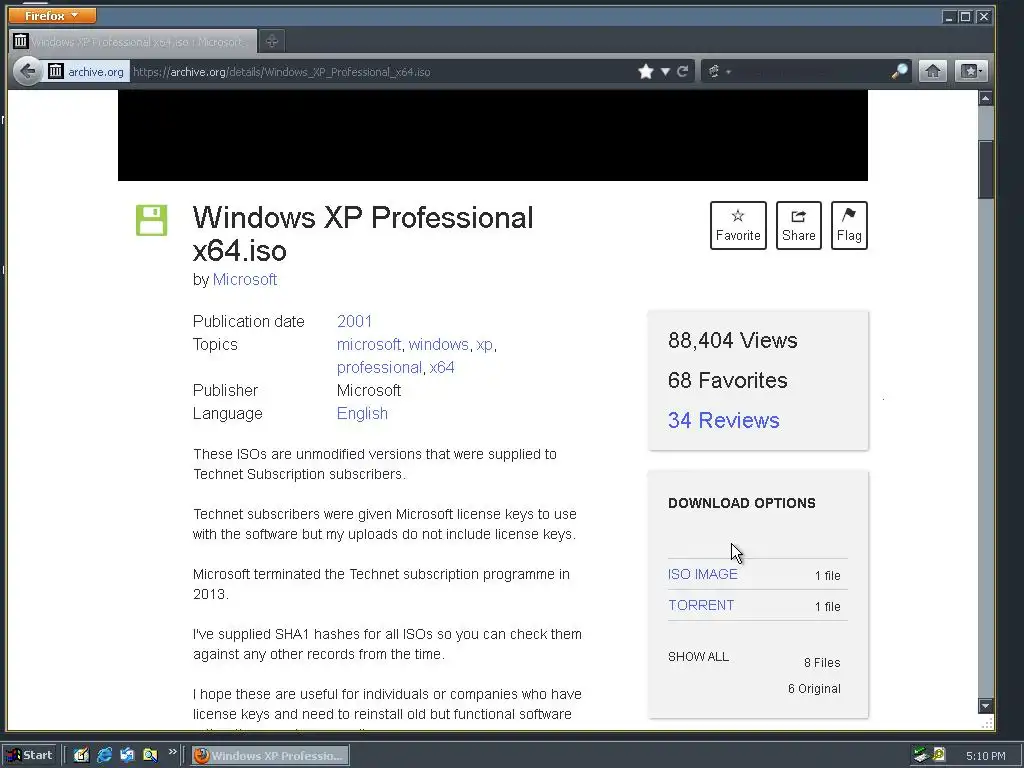Click the Windows XP Professional x64.iso title
This screenshot has height=768, width=1024.
click(x=363, y=234)
